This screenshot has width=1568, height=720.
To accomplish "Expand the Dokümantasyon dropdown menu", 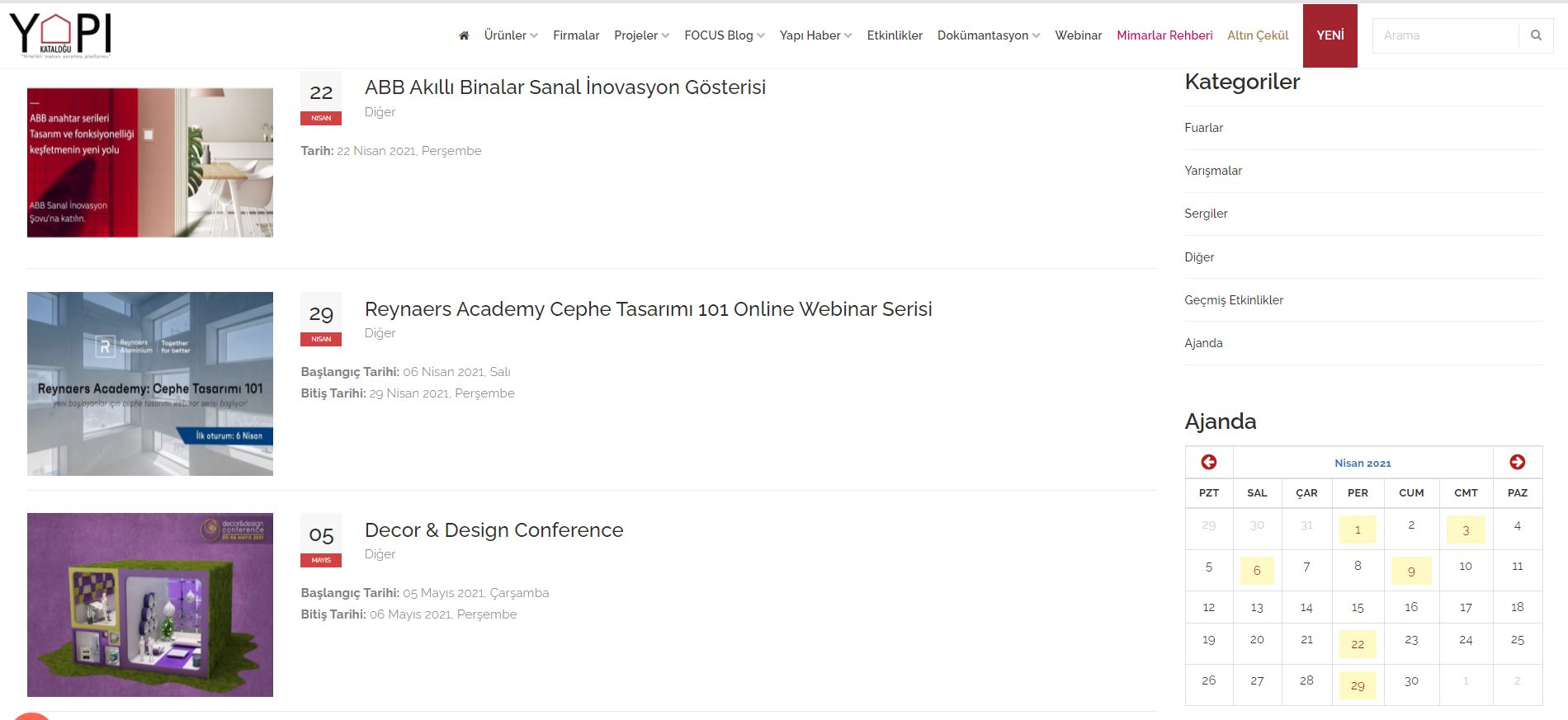I will pyautogui.click(x=989, y=35).
